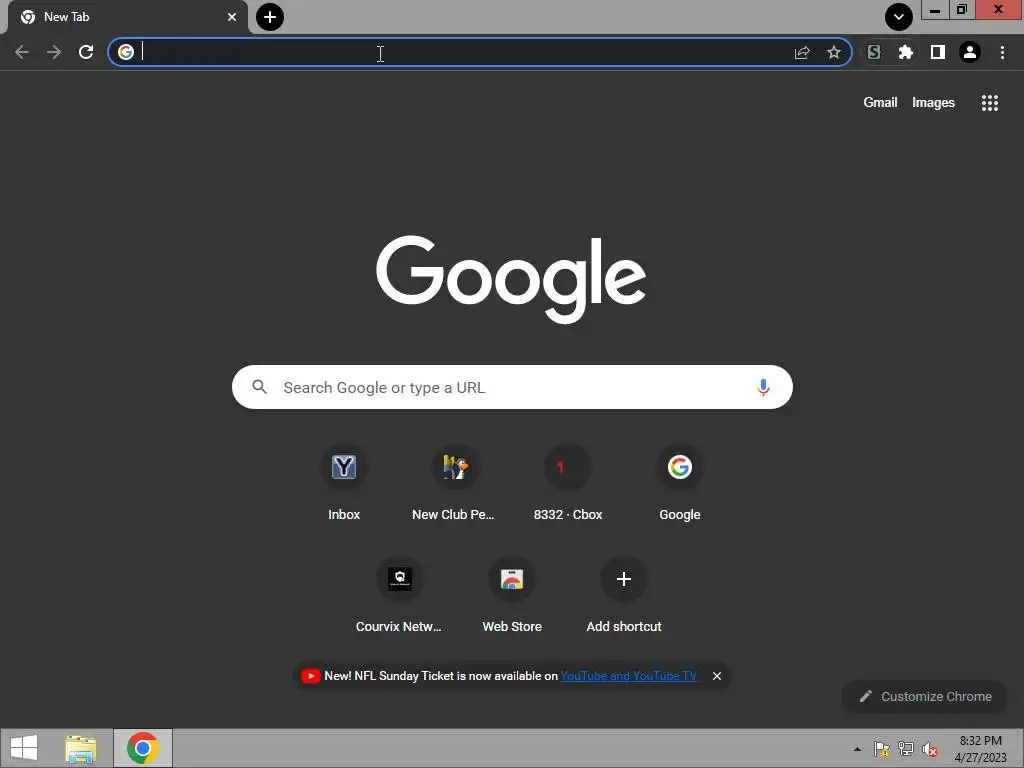Open the Google shortcut tile

coord(680,483)
